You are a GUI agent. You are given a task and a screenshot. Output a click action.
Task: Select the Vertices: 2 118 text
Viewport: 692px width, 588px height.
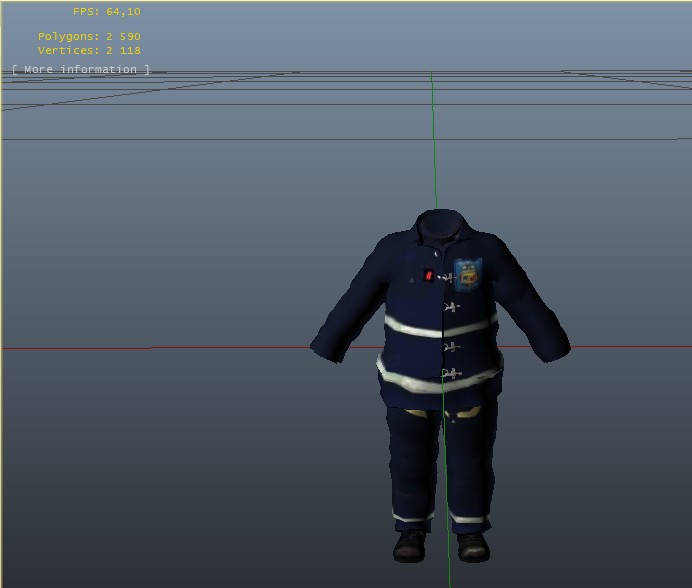(x=89, y=50)
